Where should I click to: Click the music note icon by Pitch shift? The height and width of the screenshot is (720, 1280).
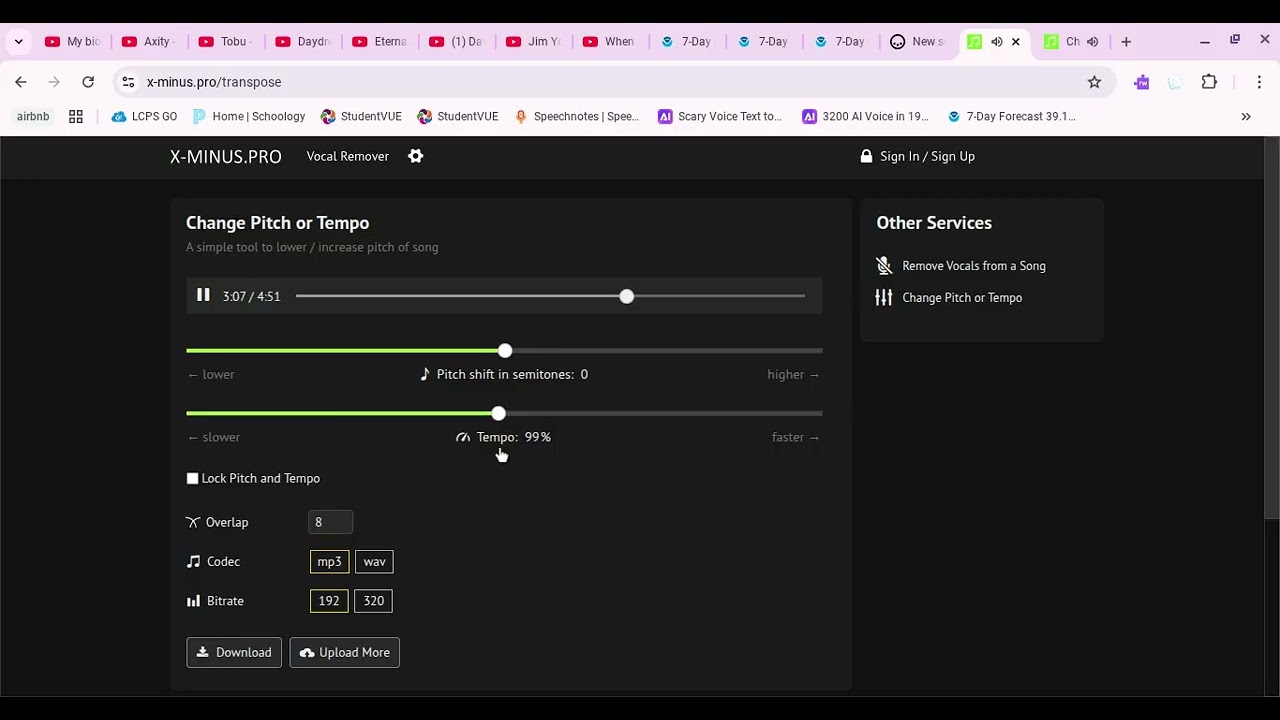[x=425, y=374]
